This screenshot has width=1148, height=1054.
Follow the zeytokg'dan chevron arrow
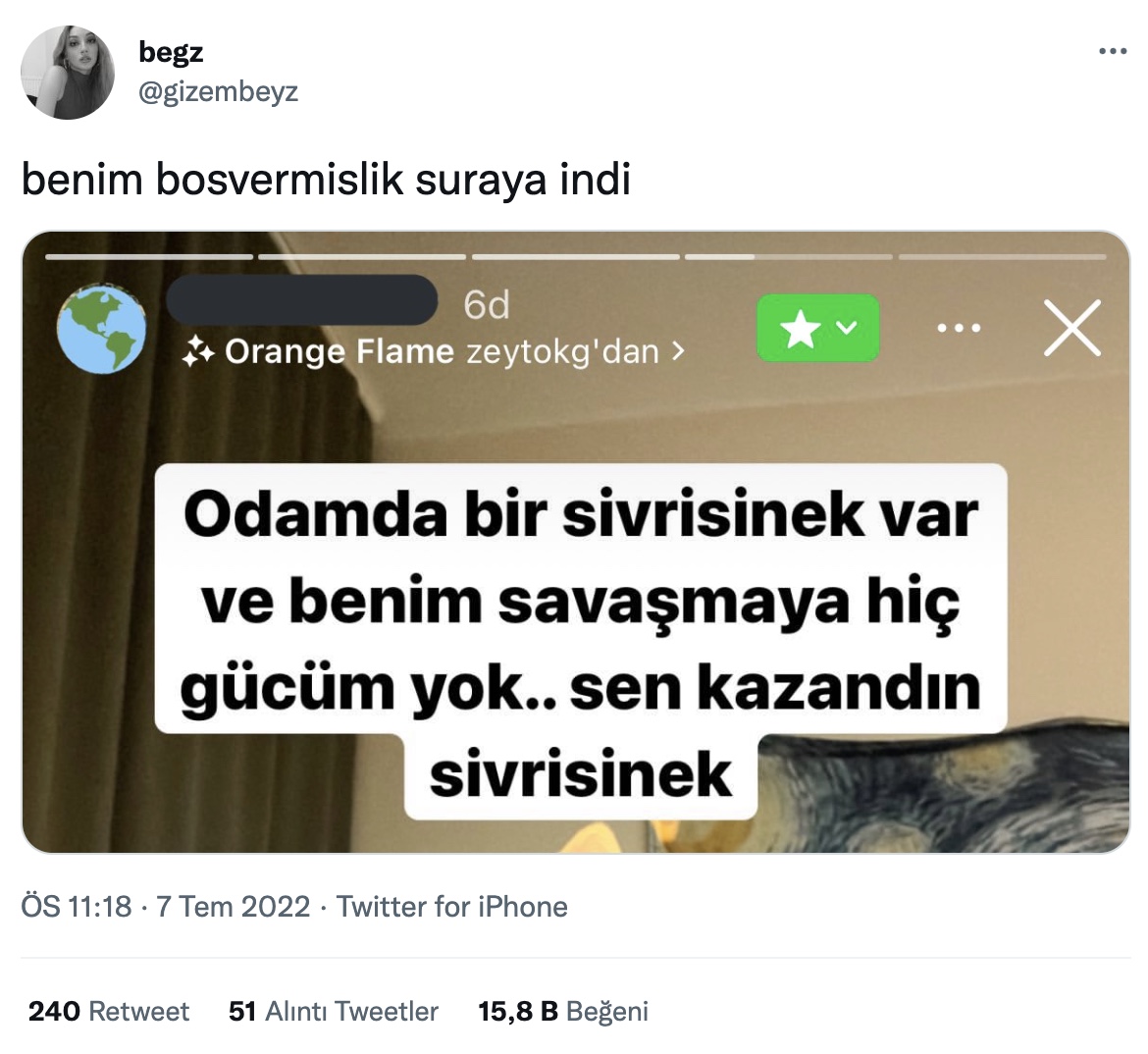(679, 351)
